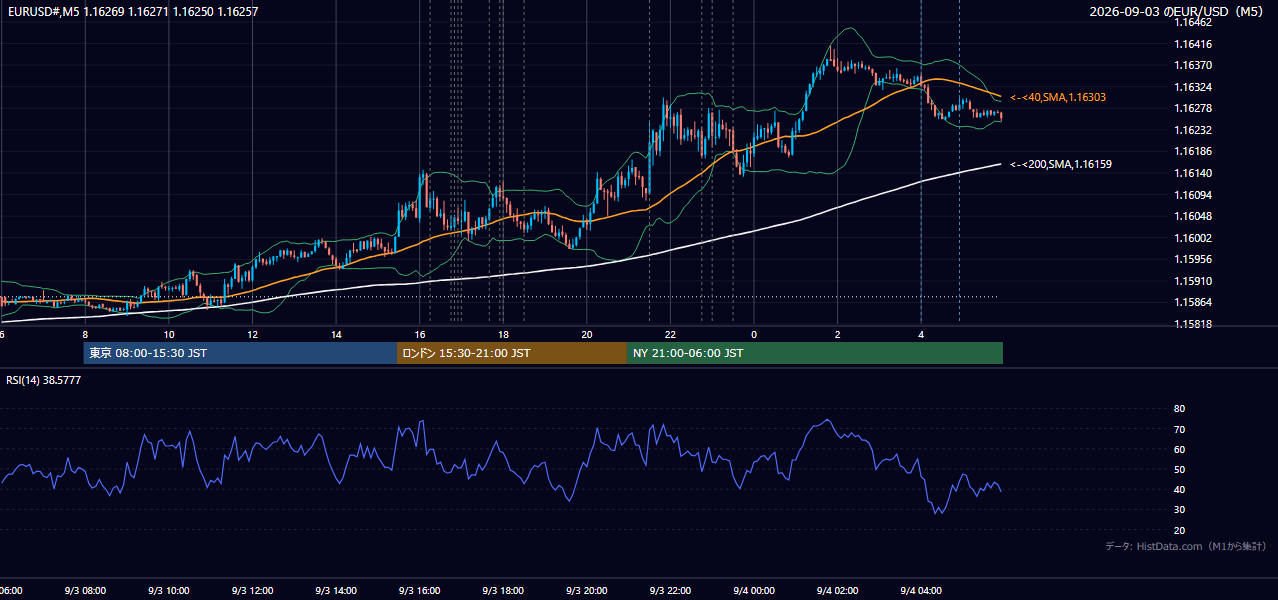Click hour tick '10' above the session bars
1278x600 pixels.
(x=169, y=334)
